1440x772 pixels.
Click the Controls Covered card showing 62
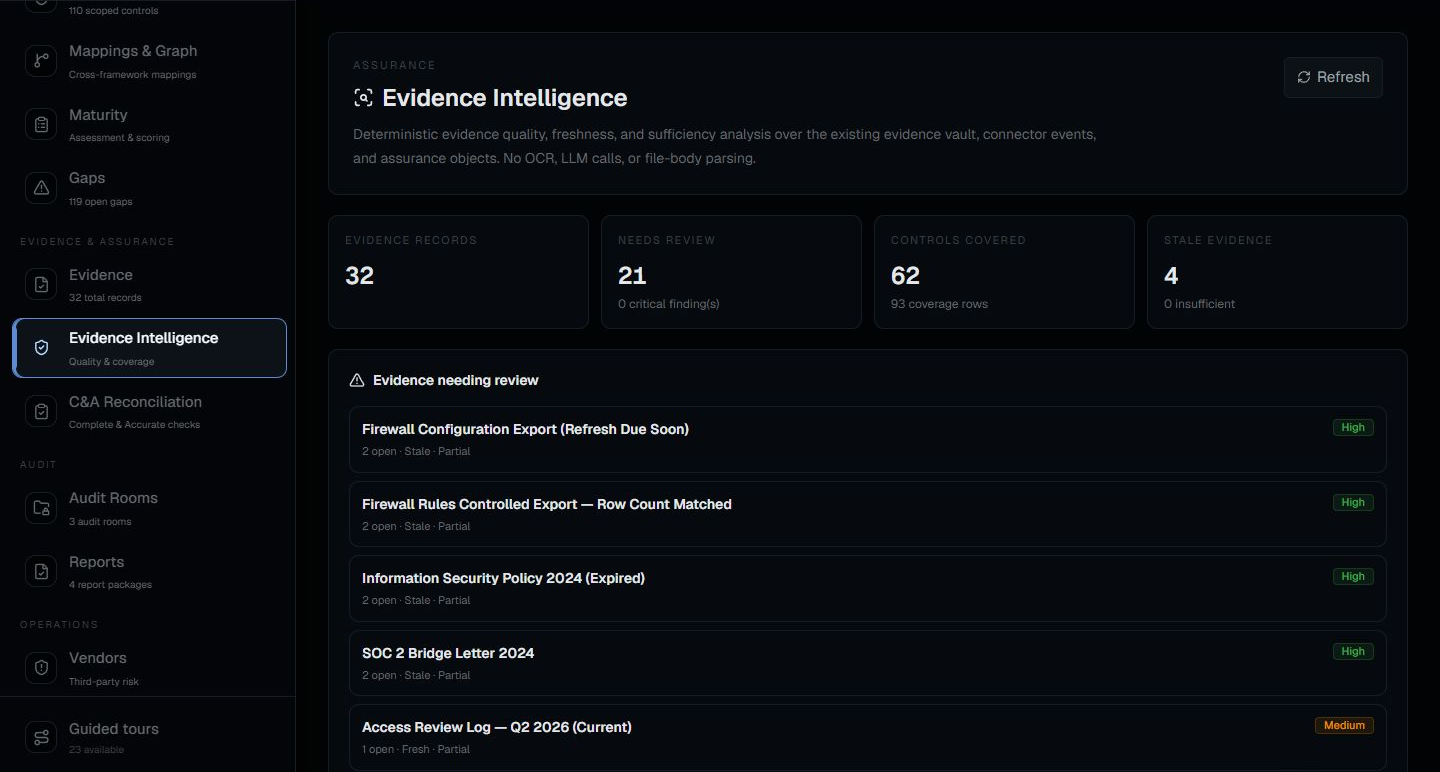pyautogui.click(x=1004, y=272)
